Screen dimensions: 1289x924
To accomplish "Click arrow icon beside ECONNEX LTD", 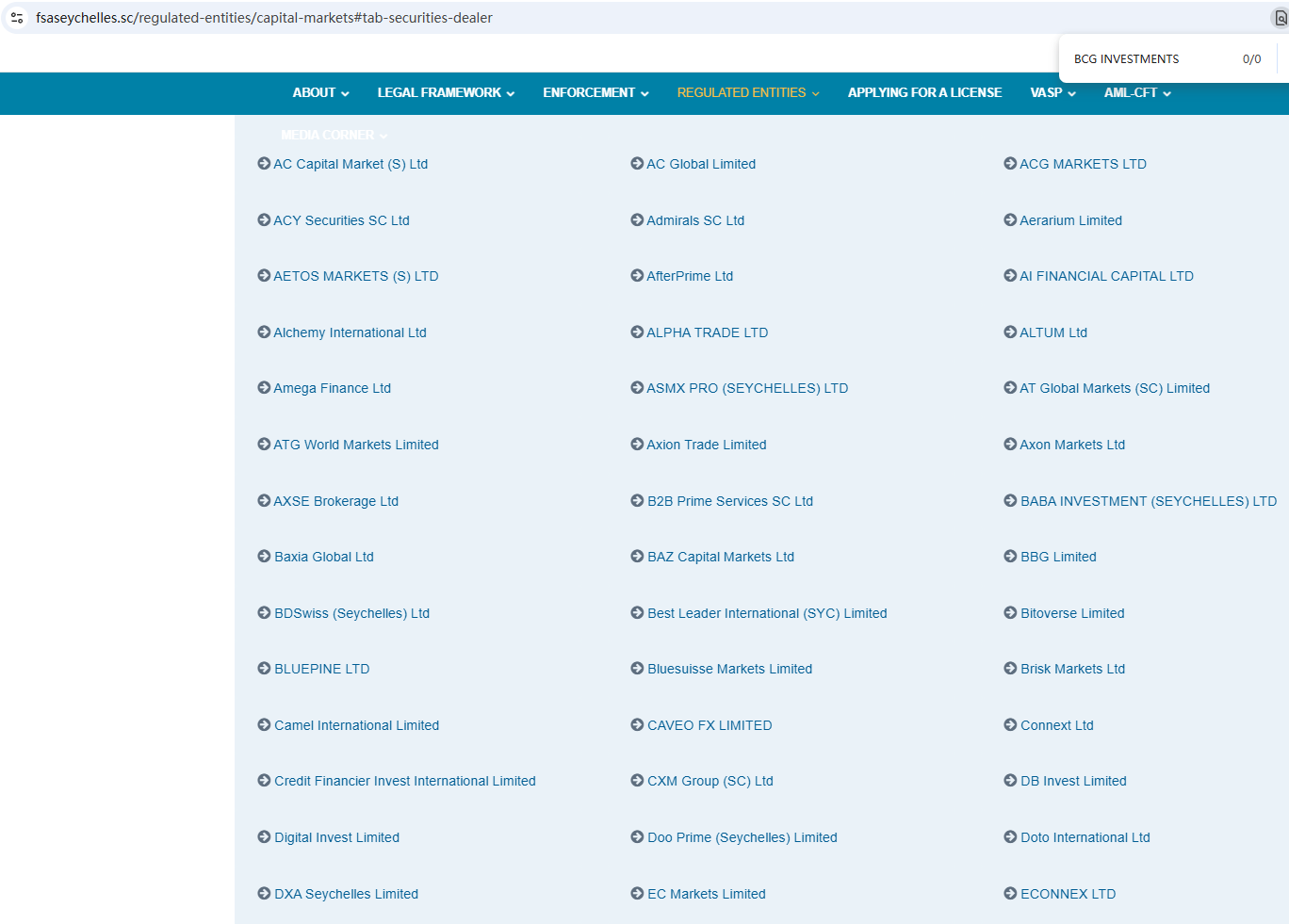I will click(x=1010, y=894).
